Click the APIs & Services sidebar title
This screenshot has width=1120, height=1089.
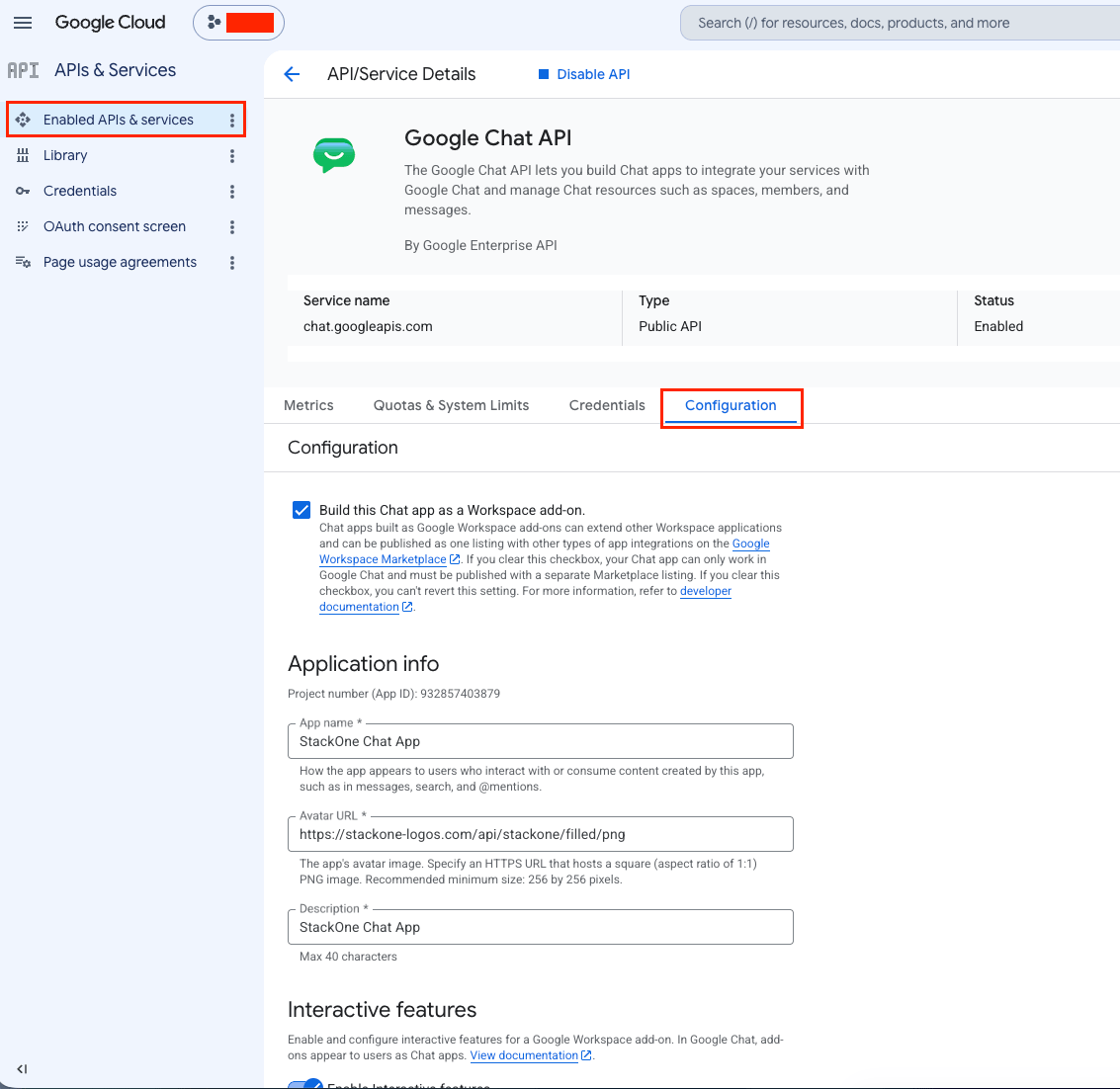(x=115, y=70)
